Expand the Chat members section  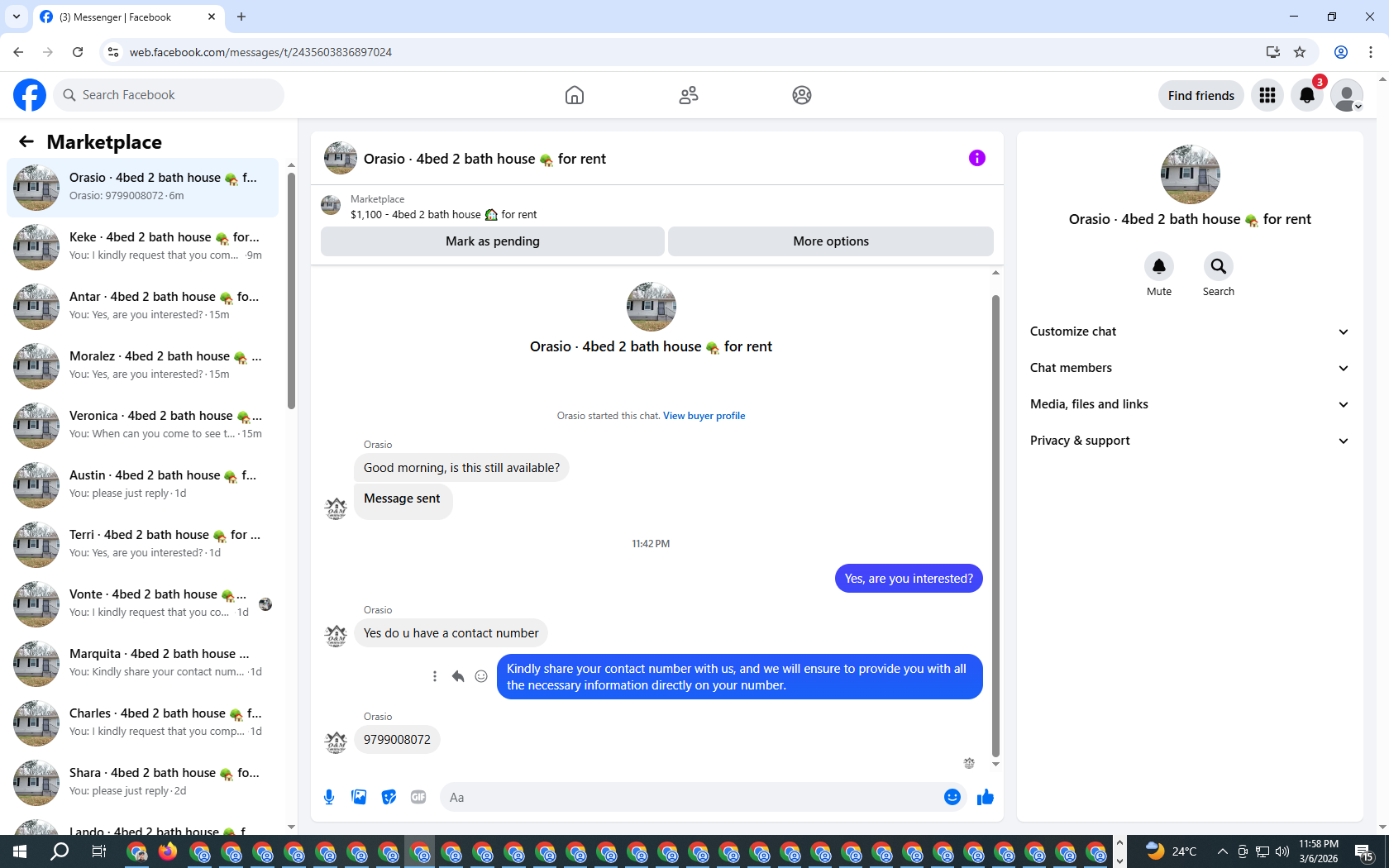click(1189, 368)
